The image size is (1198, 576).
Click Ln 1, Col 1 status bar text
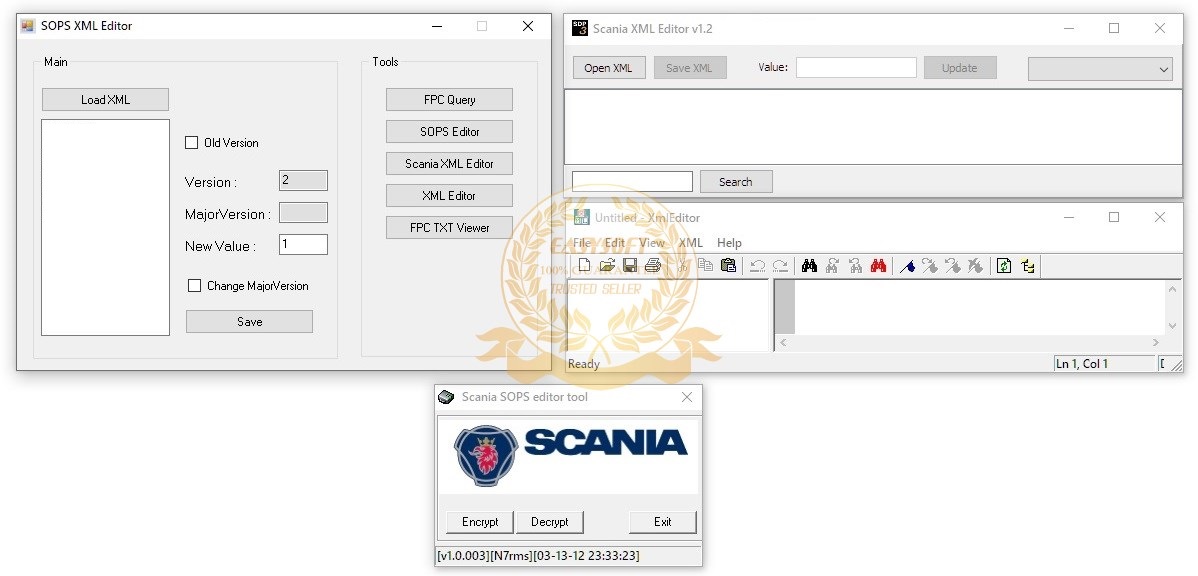coord(1081,364)
